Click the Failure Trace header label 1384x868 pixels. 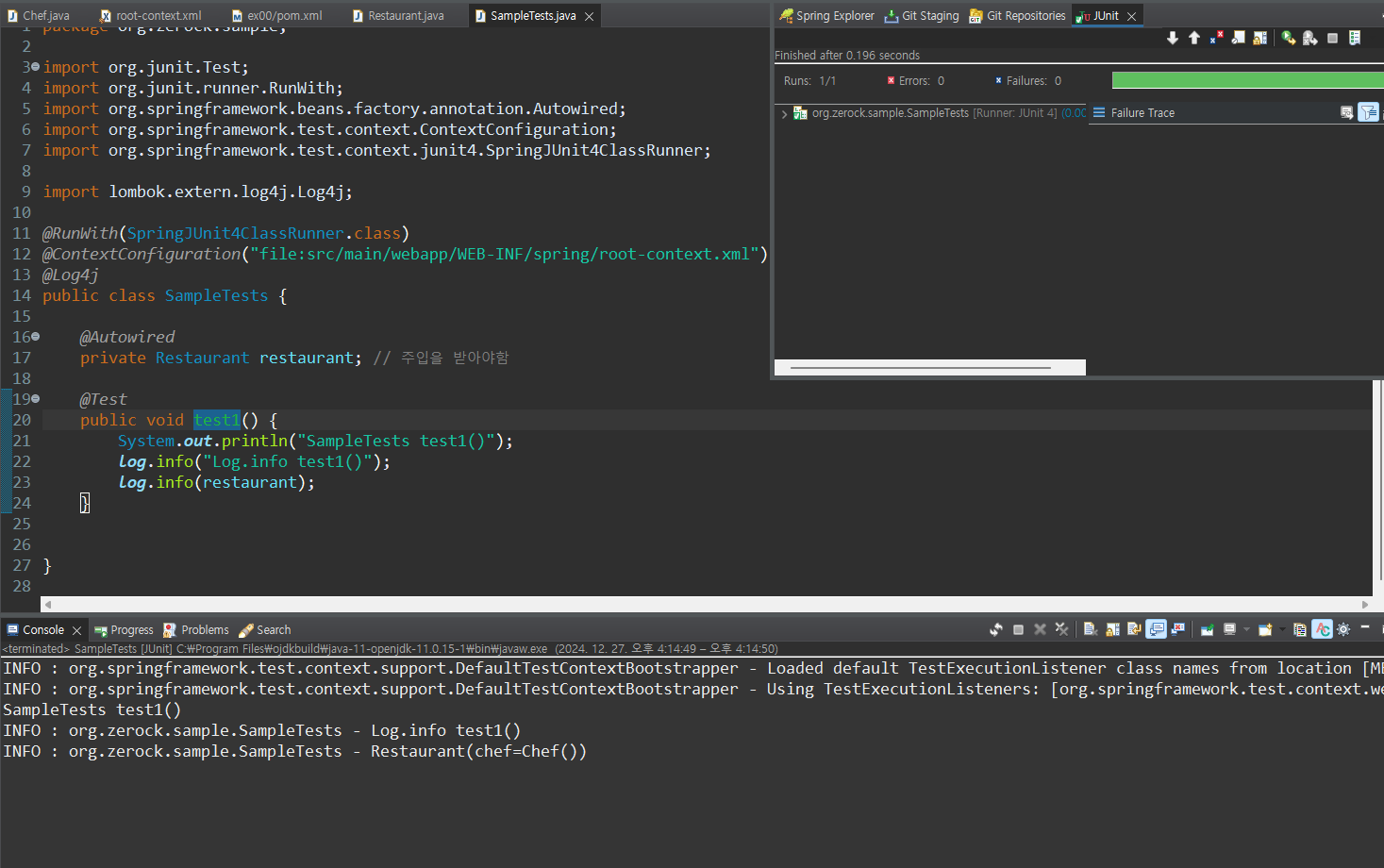pyautogui.click(x=1142, y=113)
